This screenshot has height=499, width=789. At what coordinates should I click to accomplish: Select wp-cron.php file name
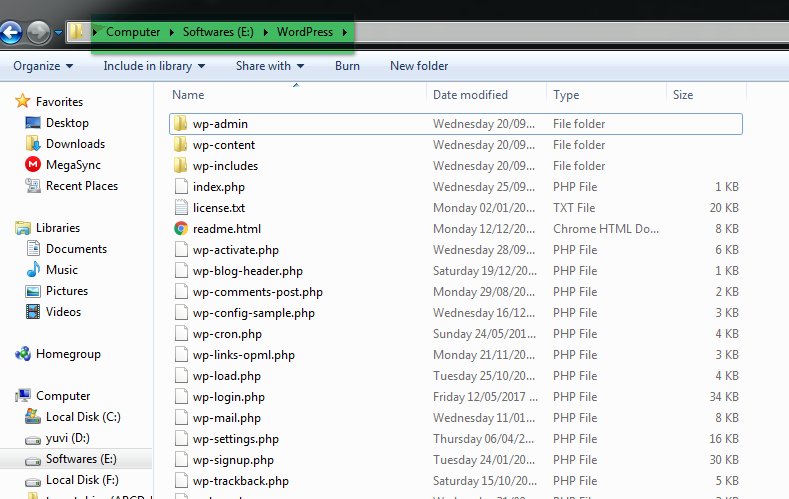point(227,334)
